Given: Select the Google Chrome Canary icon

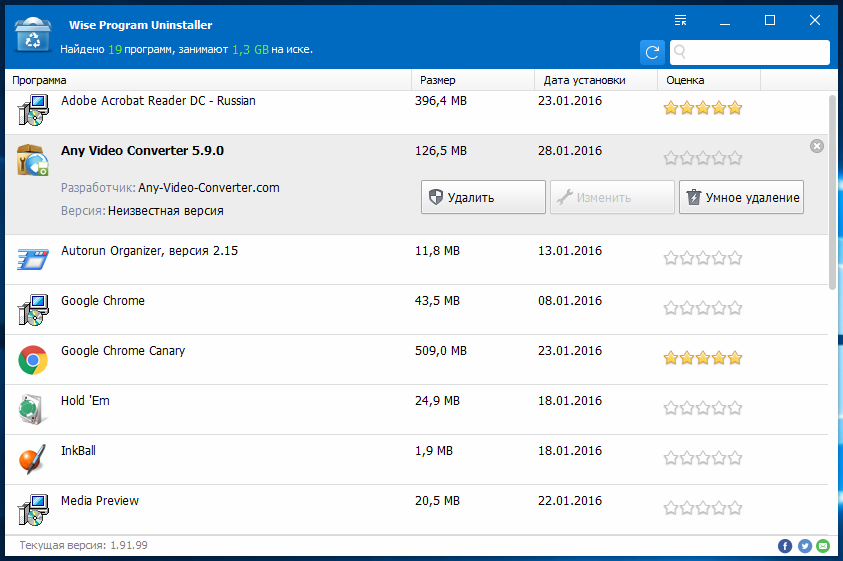Looking at the screenshot, I should [33, 360].
